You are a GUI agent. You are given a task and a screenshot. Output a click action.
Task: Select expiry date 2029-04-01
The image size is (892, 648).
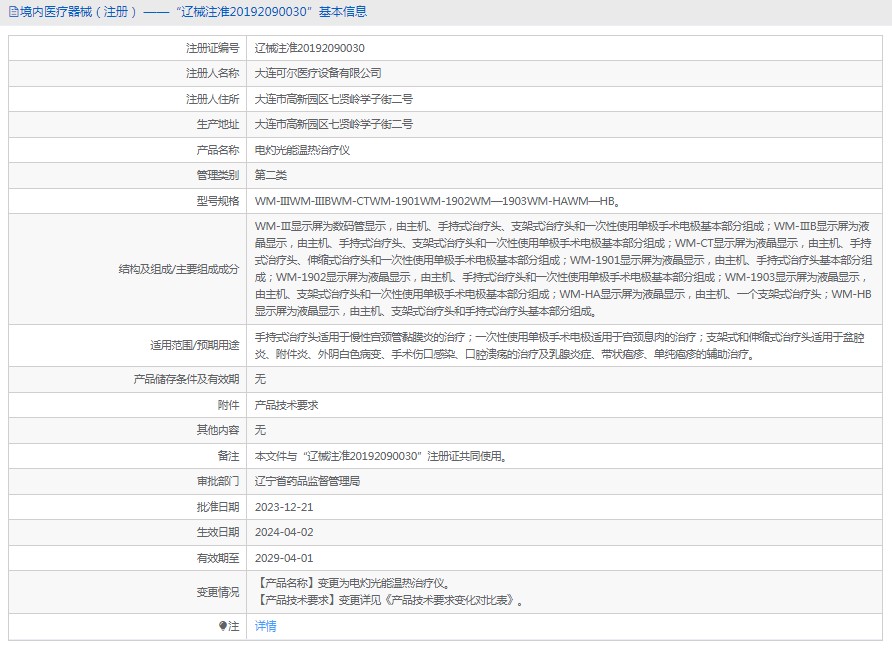click(284, 558)
